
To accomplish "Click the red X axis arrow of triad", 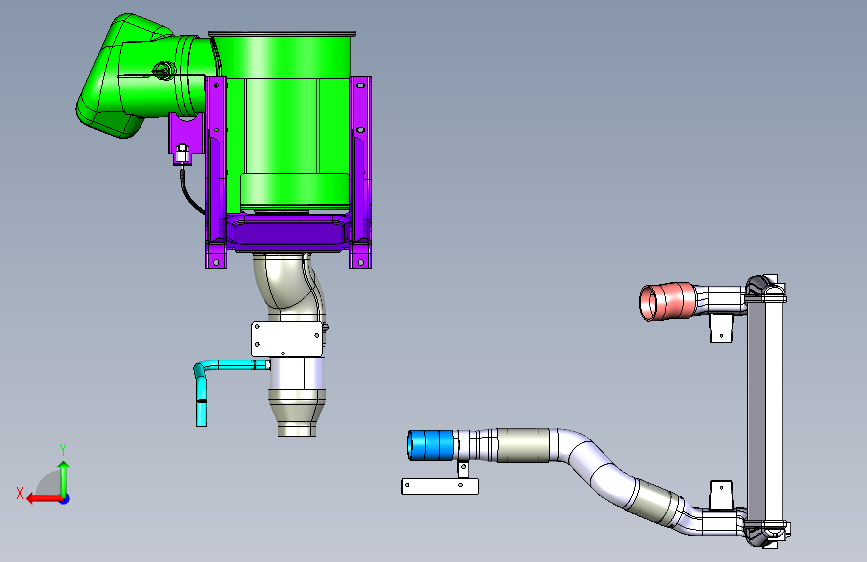I will click(43, 499).
